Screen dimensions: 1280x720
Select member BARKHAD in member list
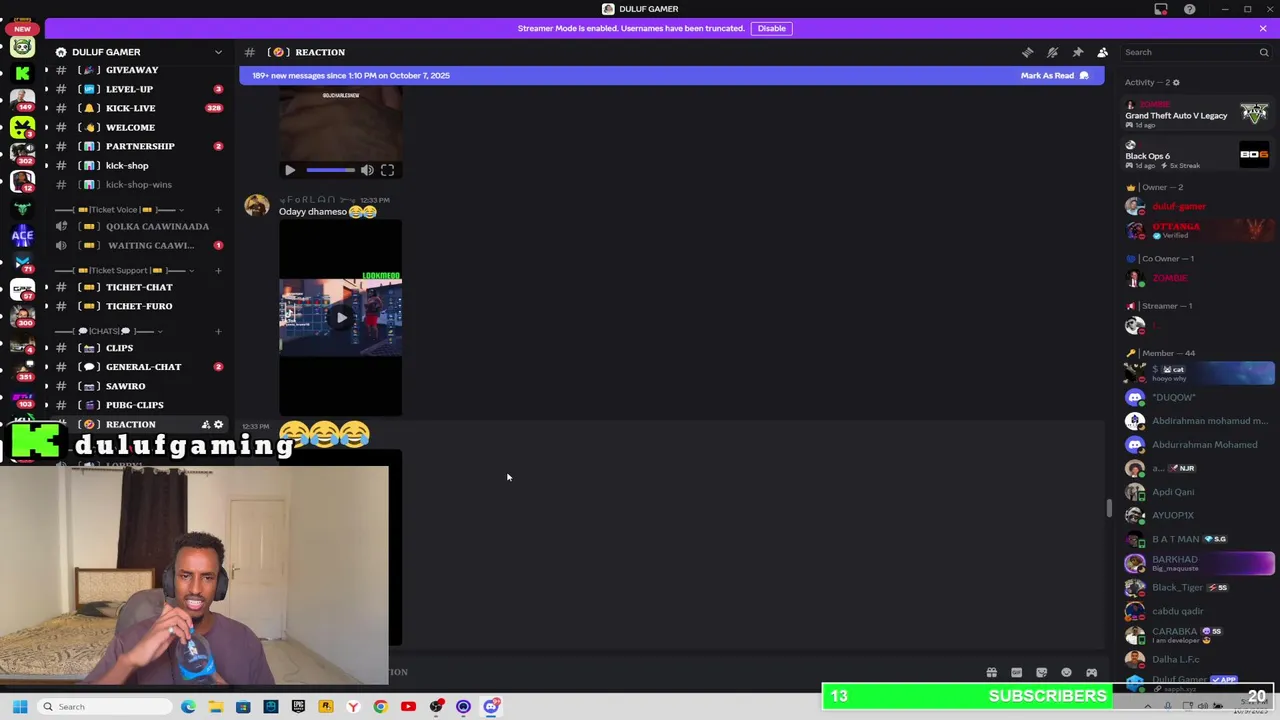coord(1198,563)
